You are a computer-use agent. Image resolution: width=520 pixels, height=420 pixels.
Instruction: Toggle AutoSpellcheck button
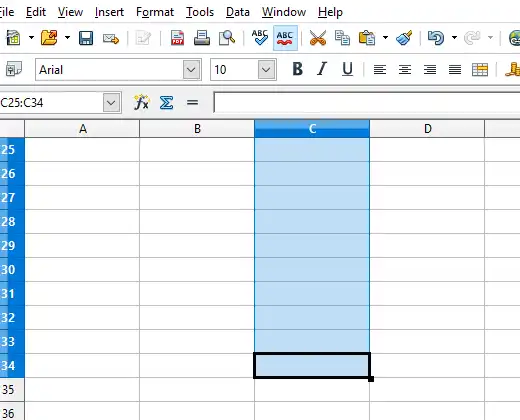285,38
